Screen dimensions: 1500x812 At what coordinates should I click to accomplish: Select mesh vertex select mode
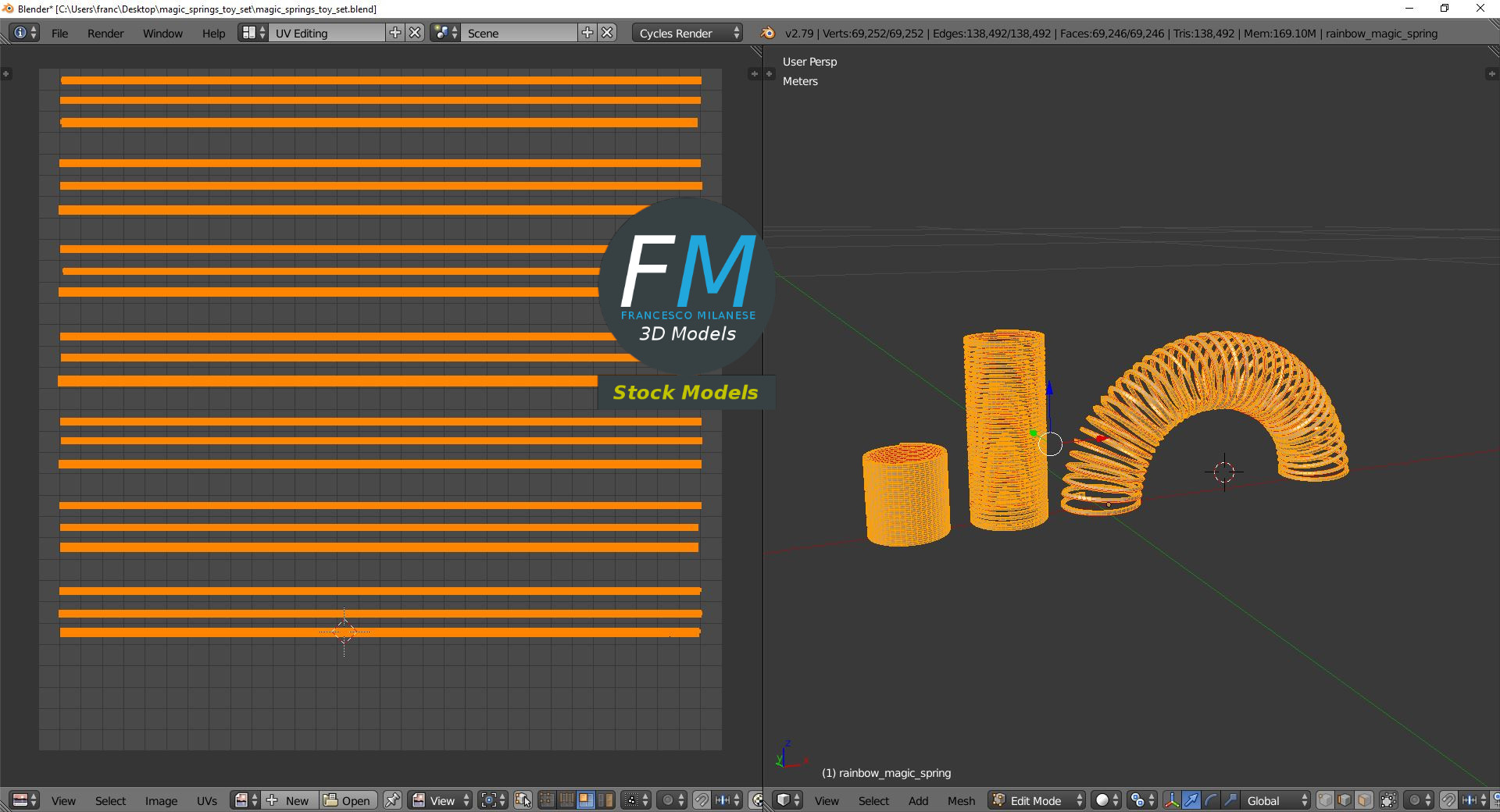[x=1326, y=800]
